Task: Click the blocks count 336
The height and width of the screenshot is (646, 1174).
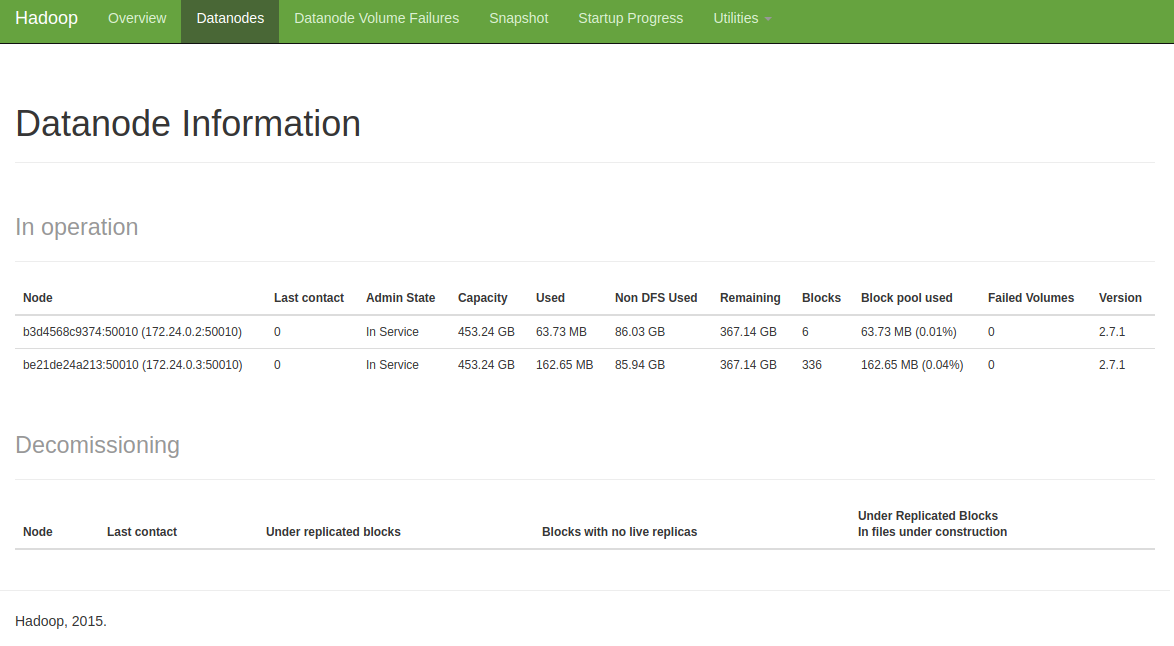Action: point(812,365)
